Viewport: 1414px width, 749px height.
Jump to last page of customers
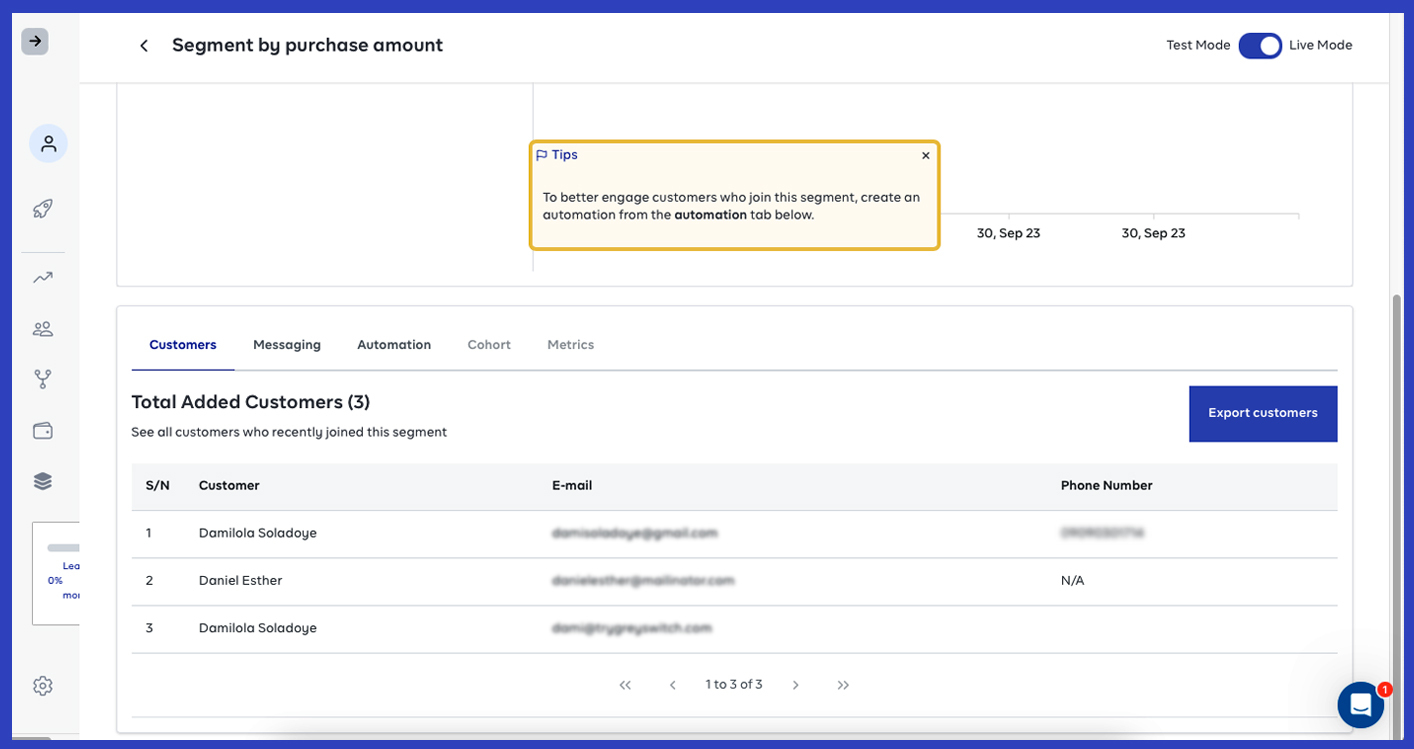[843, 685]
